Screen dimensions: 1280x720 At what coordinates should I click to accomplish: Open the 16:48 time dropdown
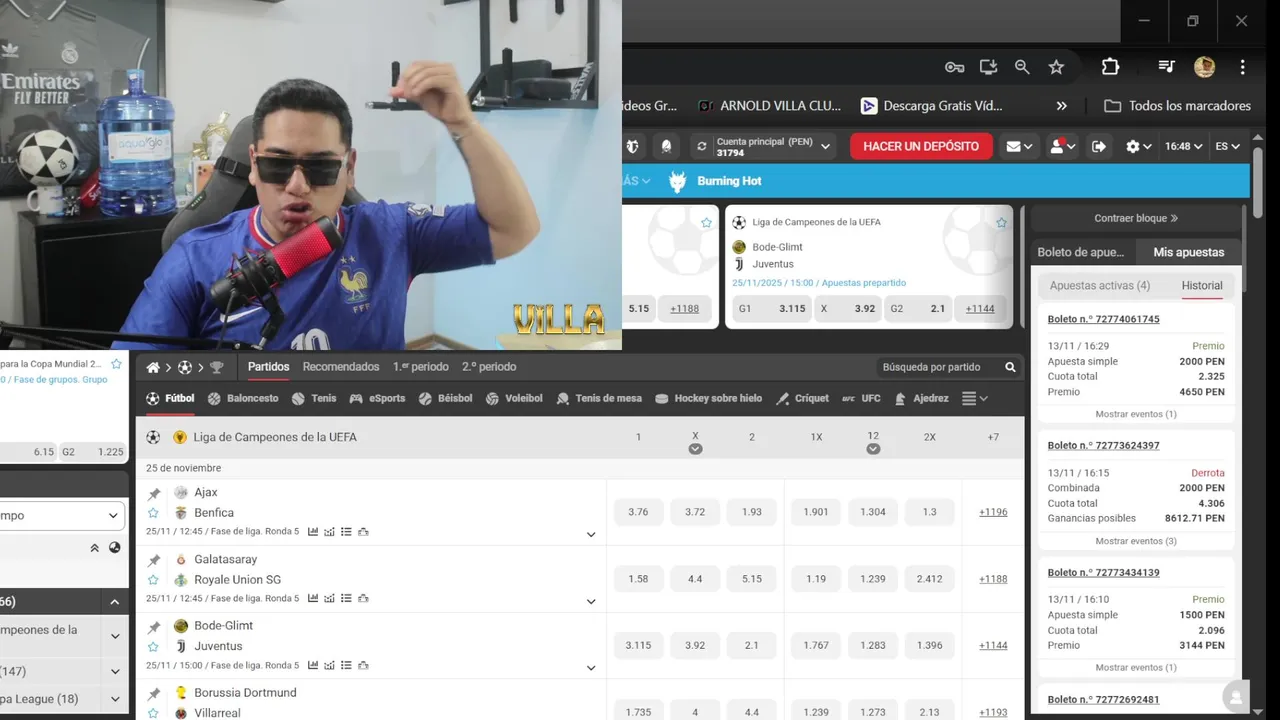click(x=1184, y=146)
